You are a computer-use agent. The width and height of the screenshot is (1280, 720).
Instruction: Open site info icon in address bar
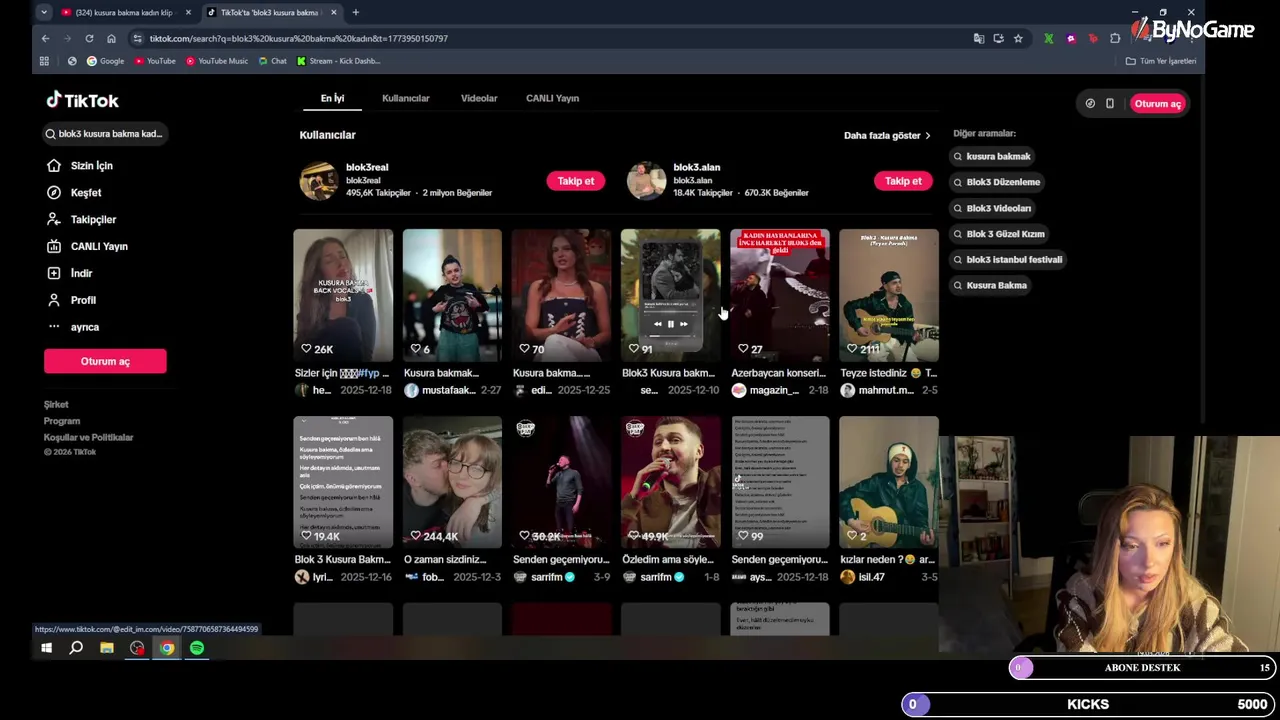[x=137, y=38]
